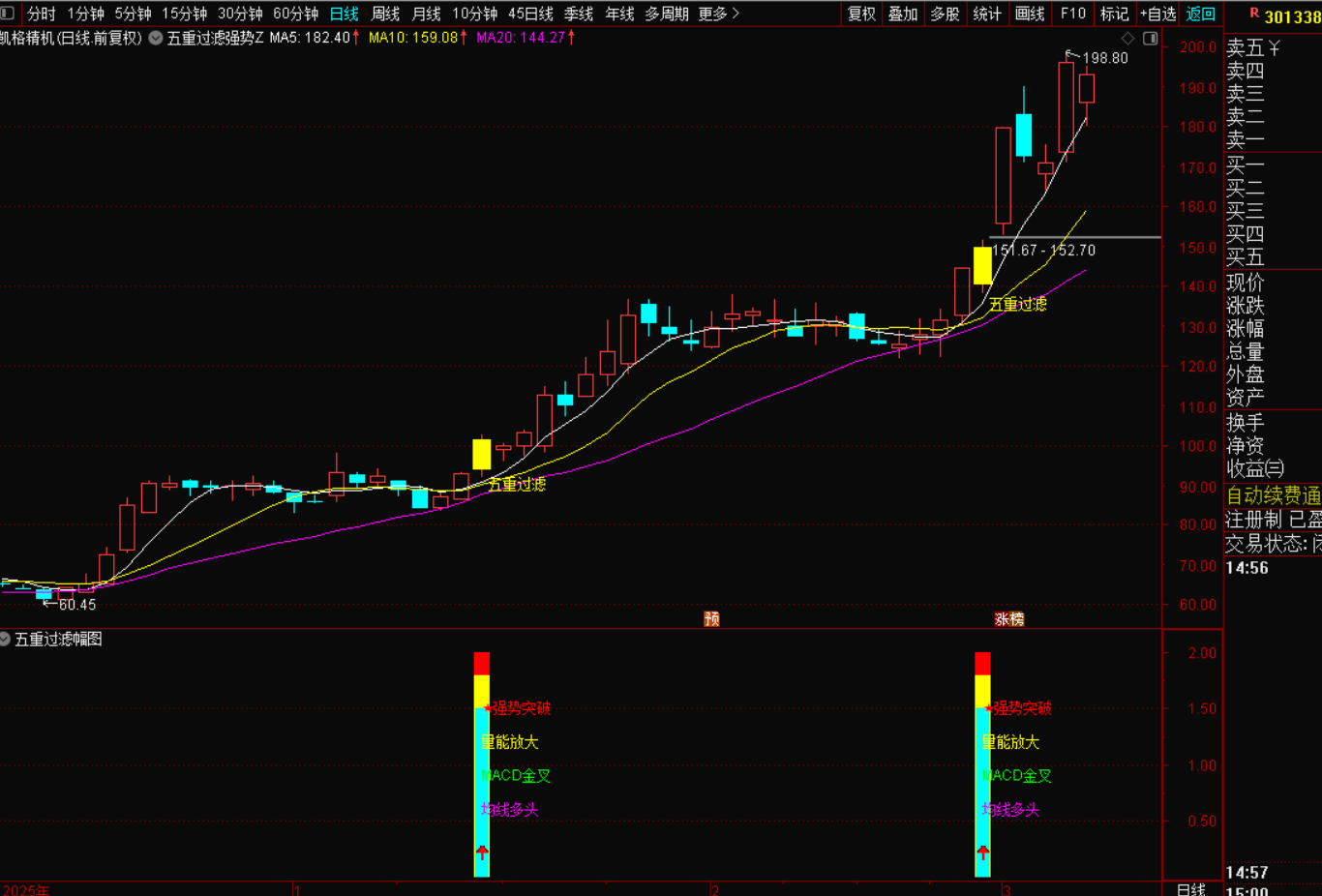Switch to the 周线 weekly chart

(x=385, y=14)
